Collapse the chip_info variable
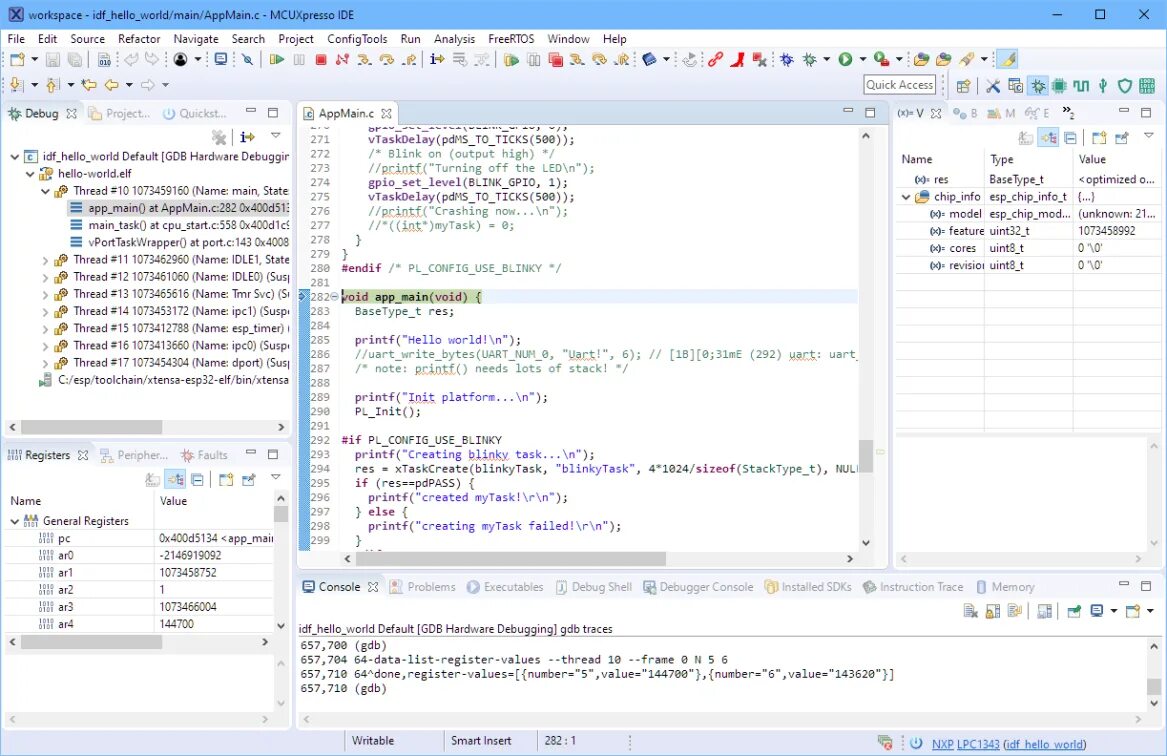 tap(906, 197)
